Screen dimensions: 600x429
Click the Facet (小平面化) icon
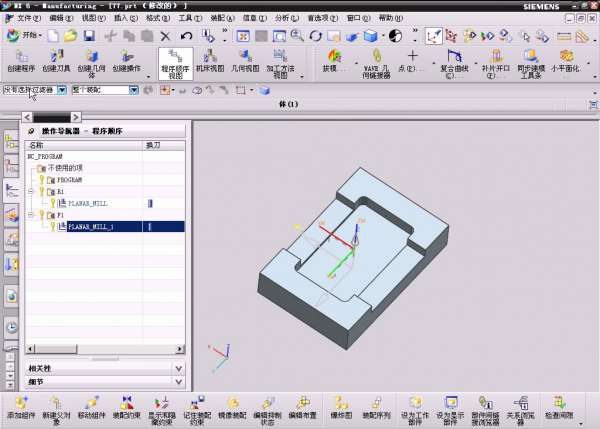click(565, 61)
